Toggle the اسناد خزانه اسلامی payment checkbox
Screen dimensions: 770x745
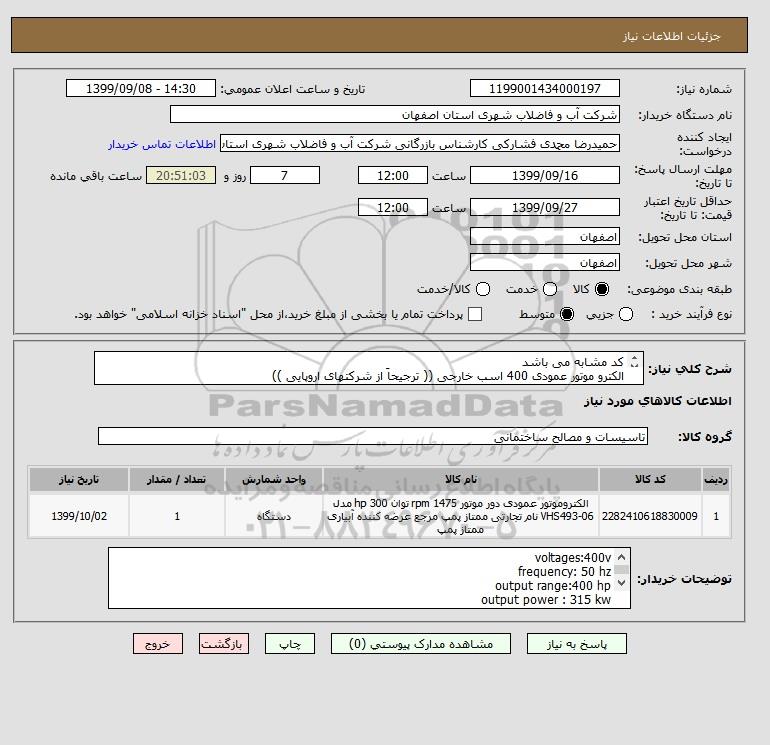tap(475, 314)
